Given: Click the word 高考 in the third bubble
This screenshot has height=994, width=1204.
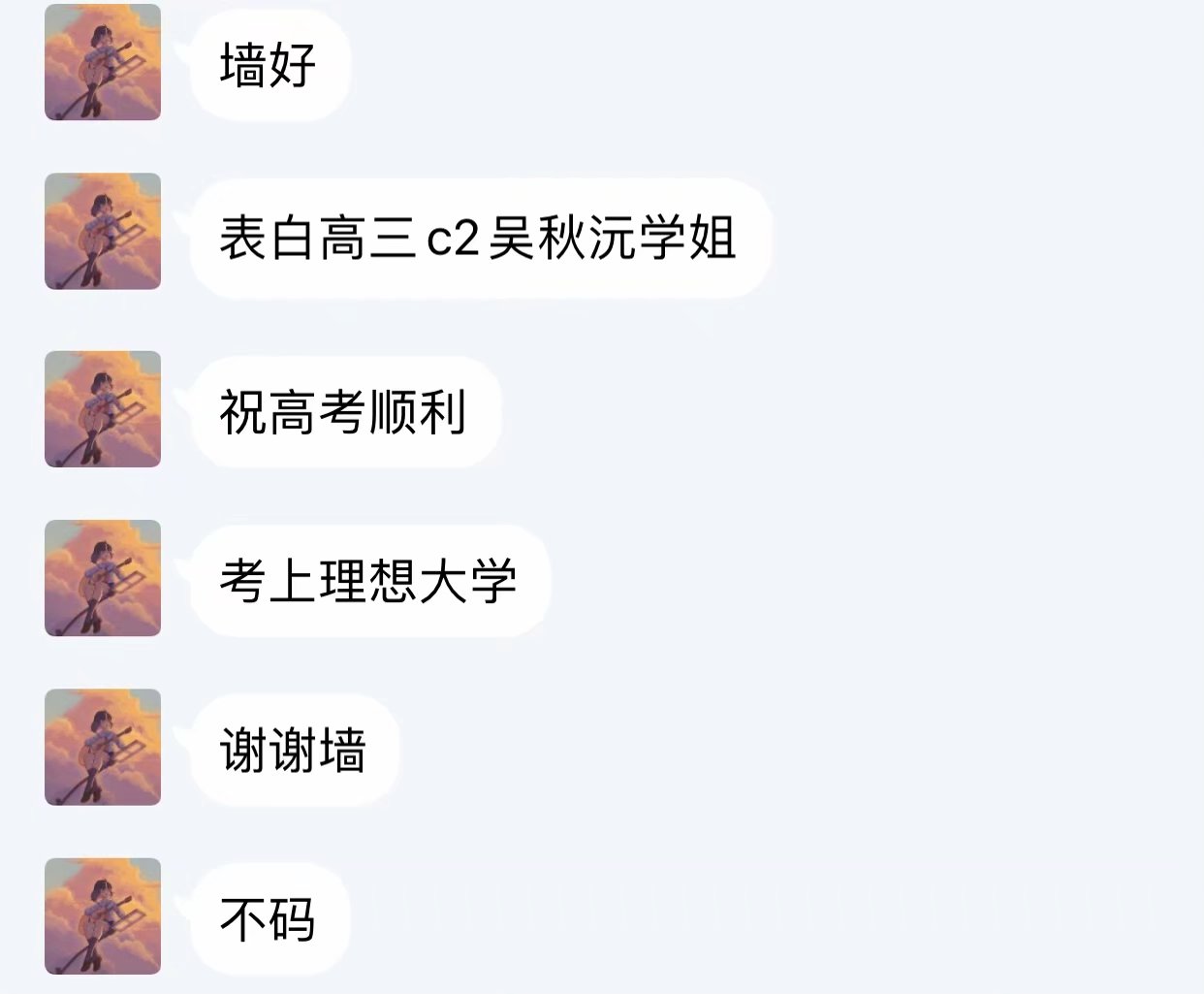Looking at the screenshot, I should coord(318,412).
